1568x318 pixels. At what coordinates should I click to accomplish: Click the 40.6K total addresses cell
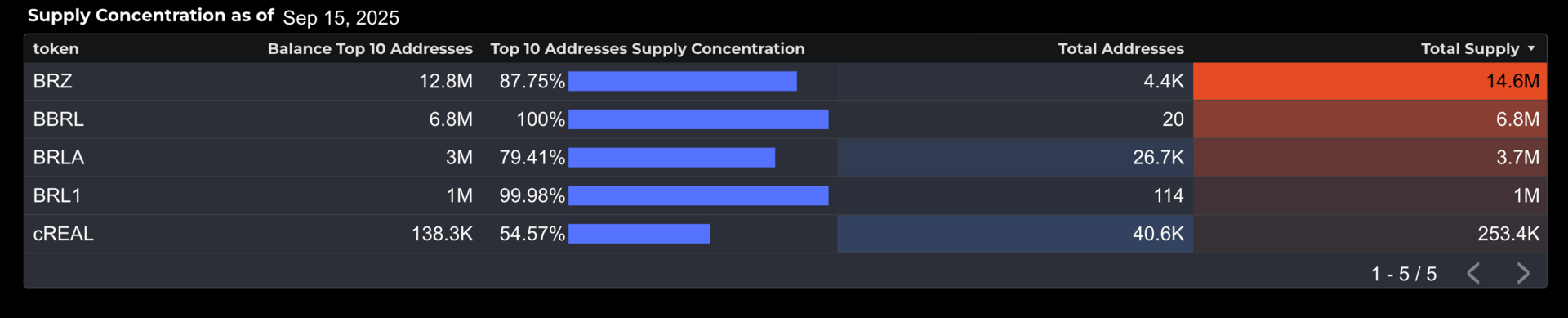pos(1015,234)
